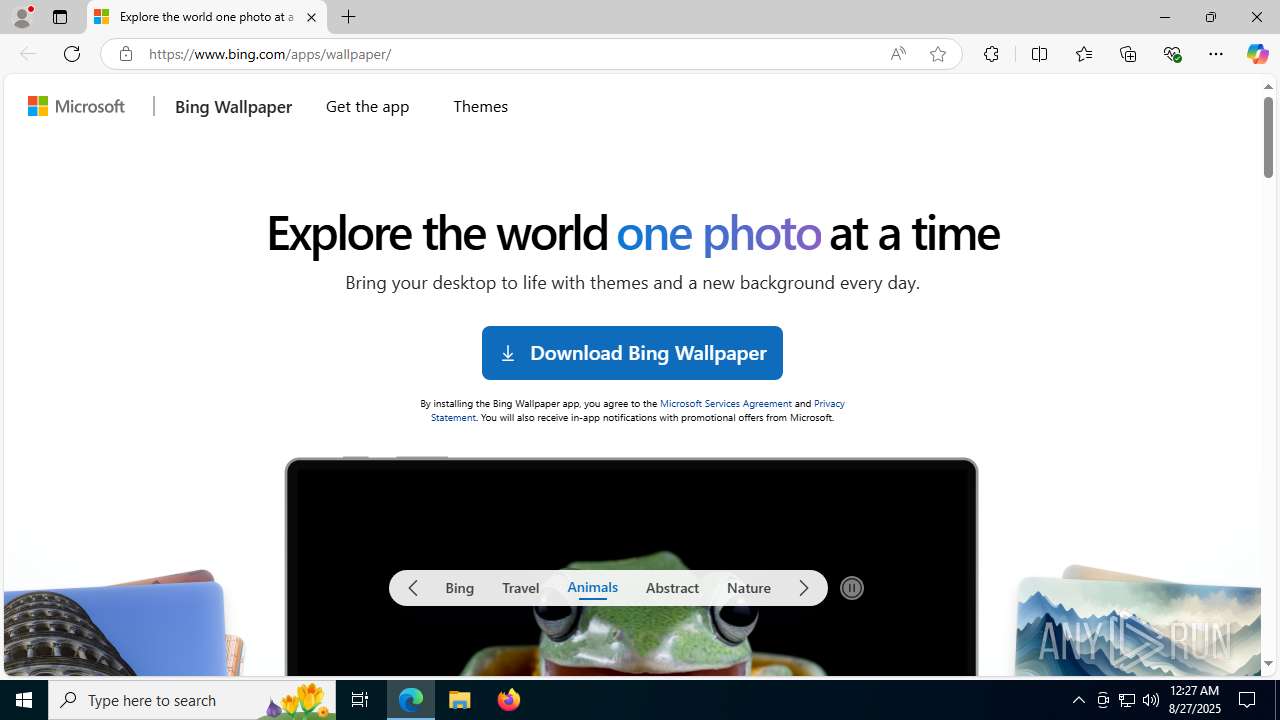The height and width of the screenshot is (720, 1280).
Task: Show hidden system tray icons
Action: 1078,700
